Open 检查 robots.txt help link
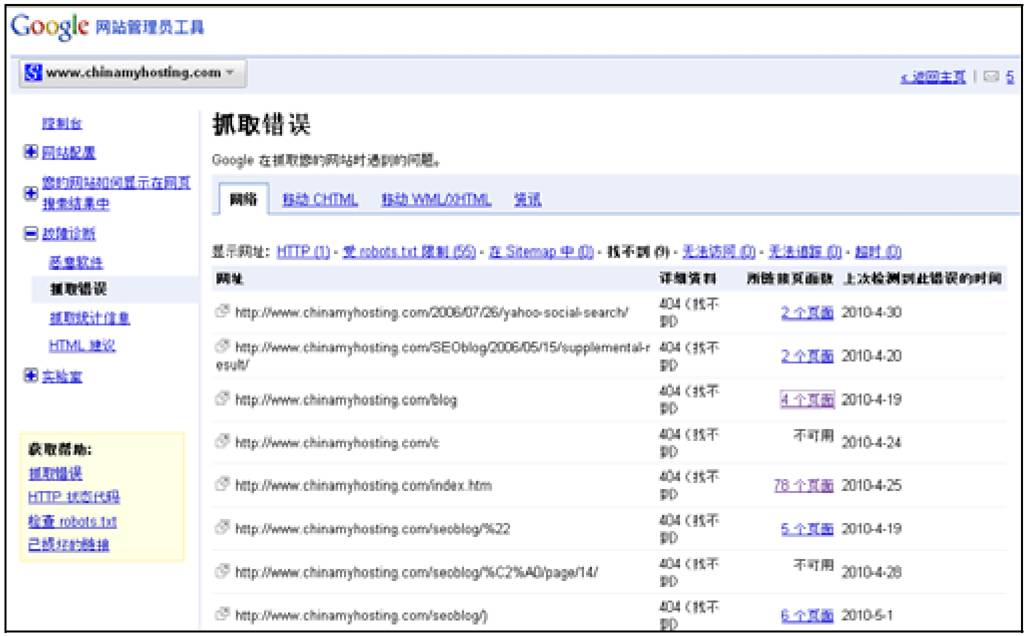This screenshot has height=636, width=1026. coord(73,521)
